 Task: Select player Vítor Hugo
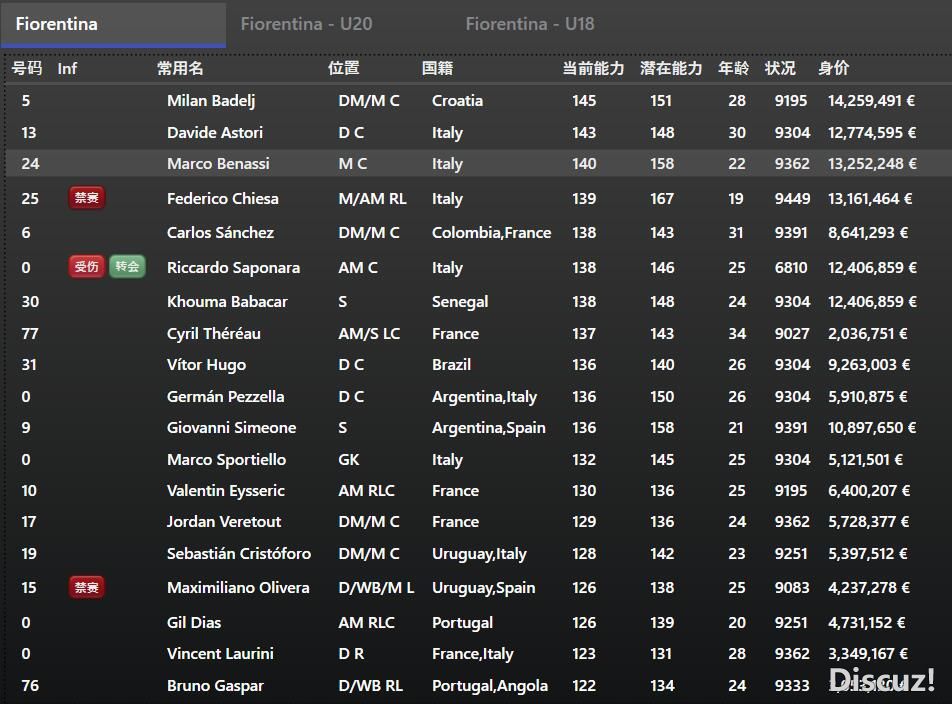tap(206, 365)
